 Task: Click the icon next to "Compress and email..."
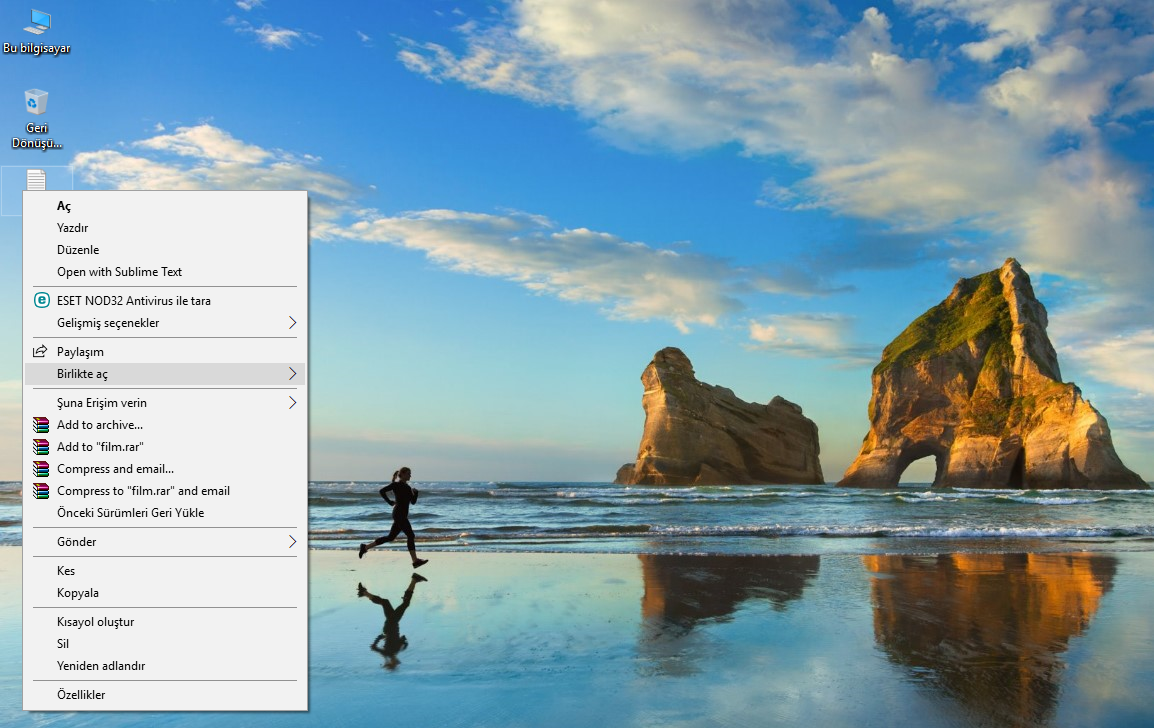(x=41, y=468)
